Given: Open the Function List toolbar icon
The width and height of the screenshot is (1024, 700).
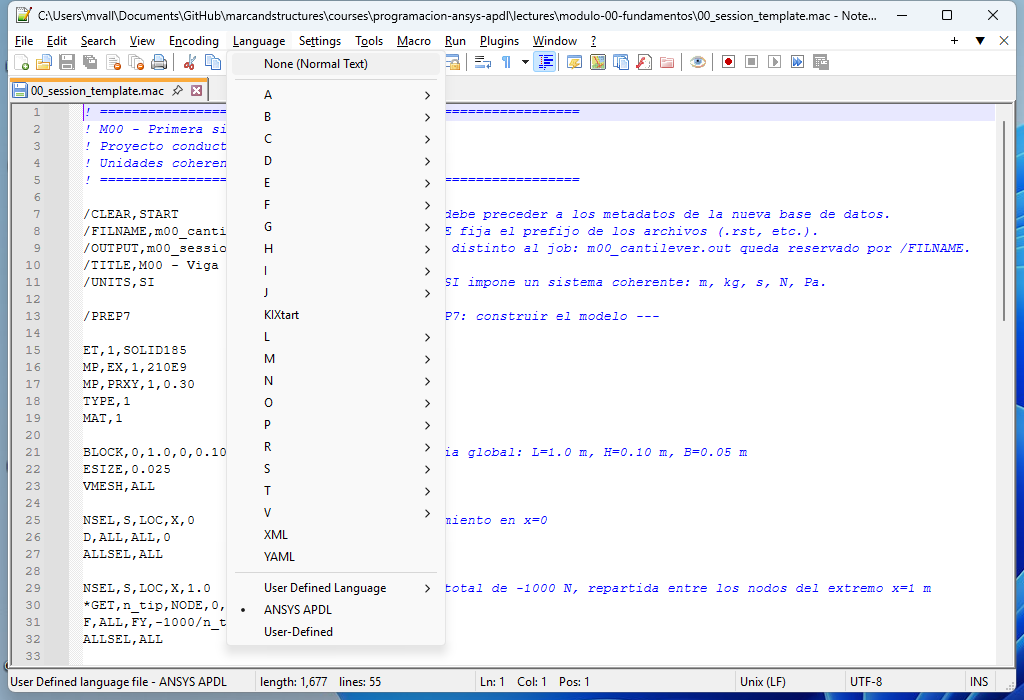Looking at the screenshot, I should click(x=644, y=63).
